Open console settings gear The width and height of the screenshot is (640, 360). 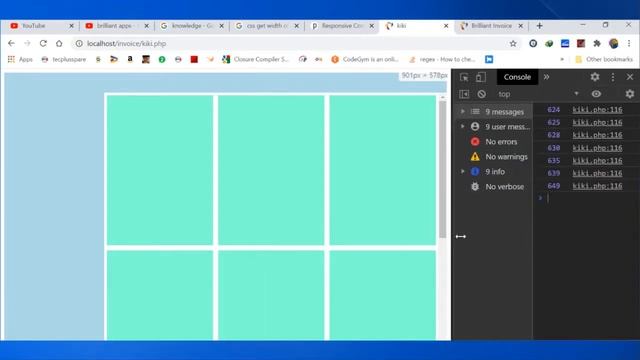630,94
